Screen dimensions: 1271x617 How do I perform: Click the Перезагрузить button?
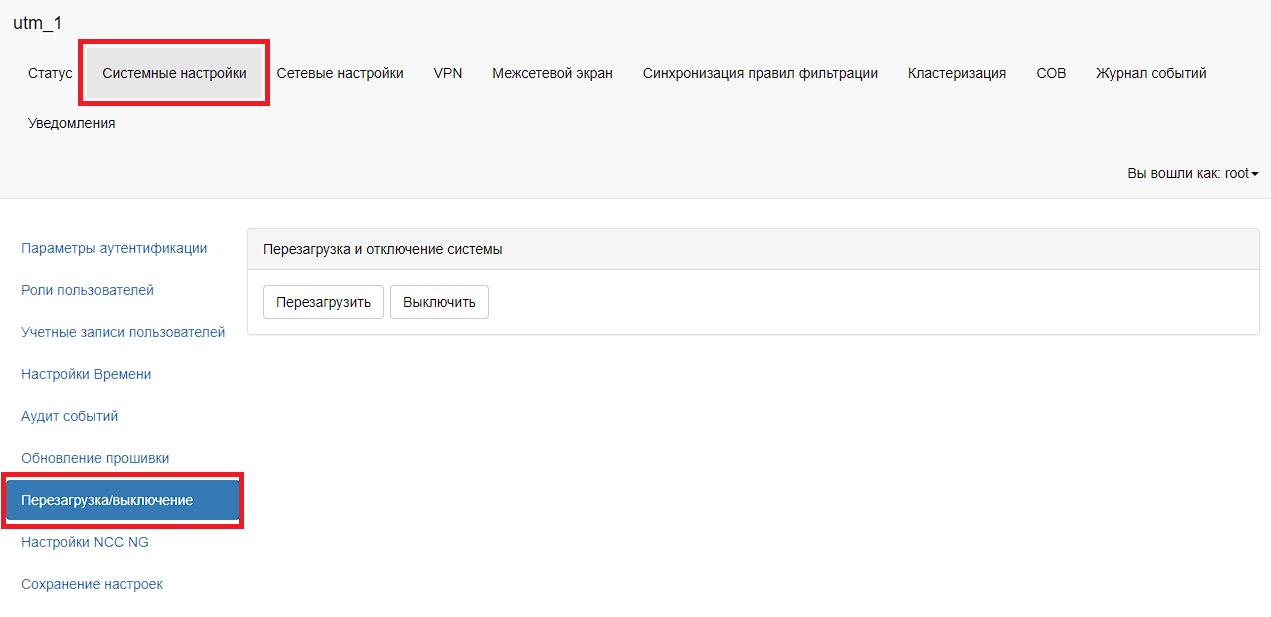click(323, 302)
